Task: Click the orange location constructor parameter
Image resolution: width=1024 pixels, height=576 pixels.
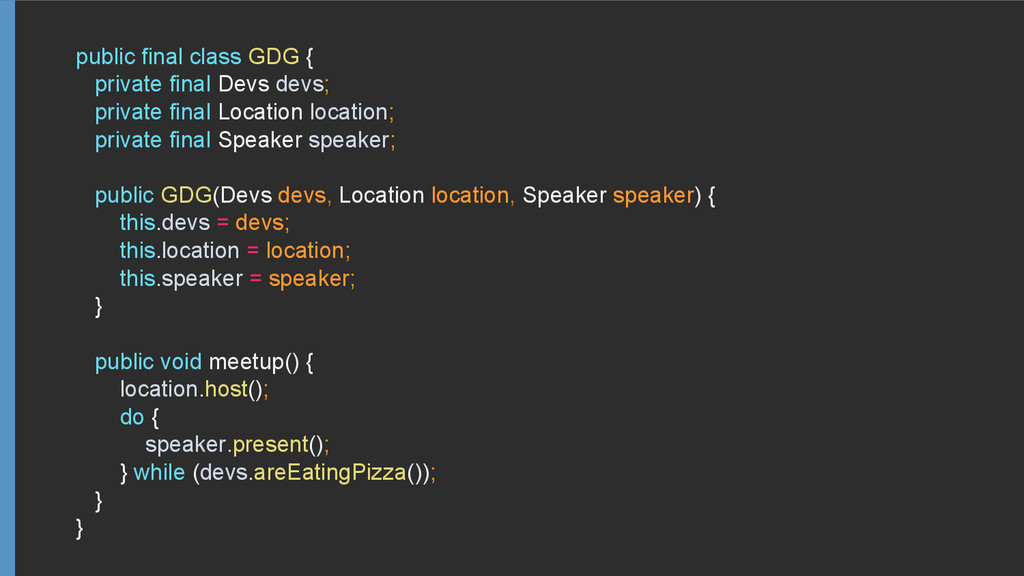Action: coord(470,195)
